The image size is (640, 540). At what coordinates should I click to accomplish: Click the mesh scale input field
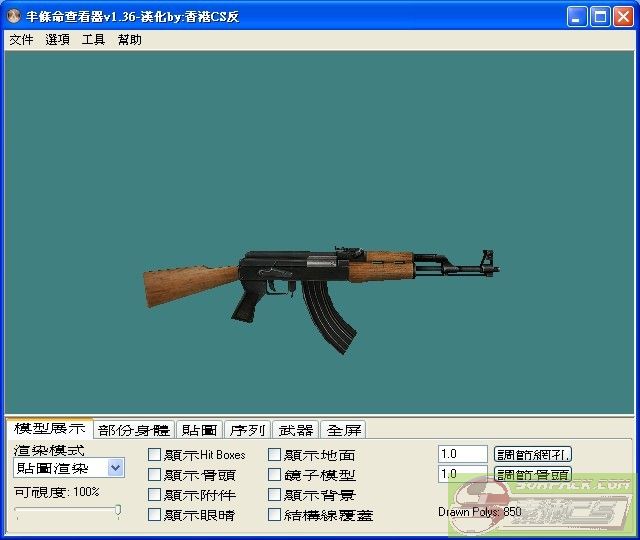(x=462, y=454)
